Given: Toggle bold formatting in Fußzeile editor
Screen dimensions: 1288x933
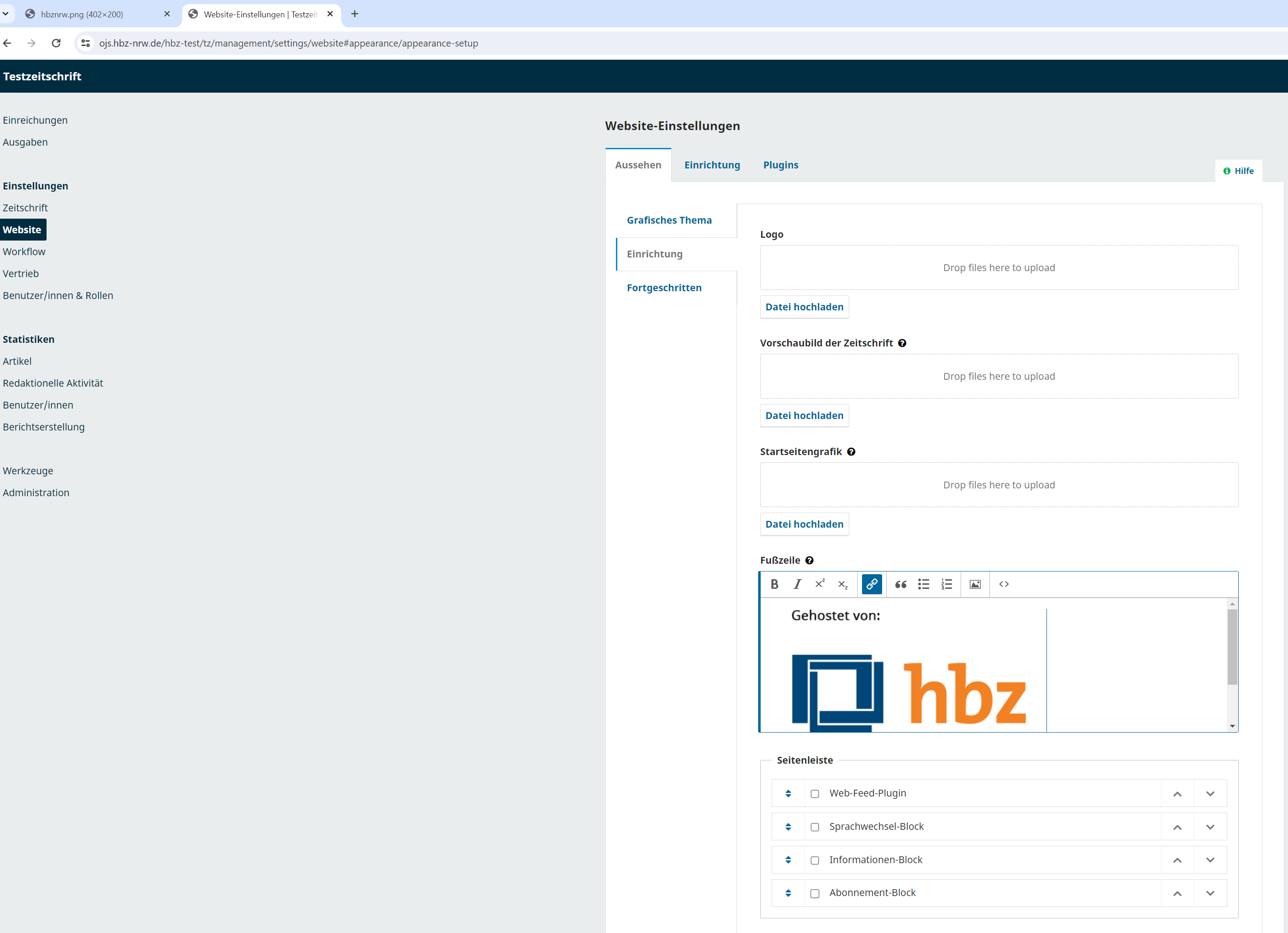Looking at the screenshot, I should (x=774, y=584).
